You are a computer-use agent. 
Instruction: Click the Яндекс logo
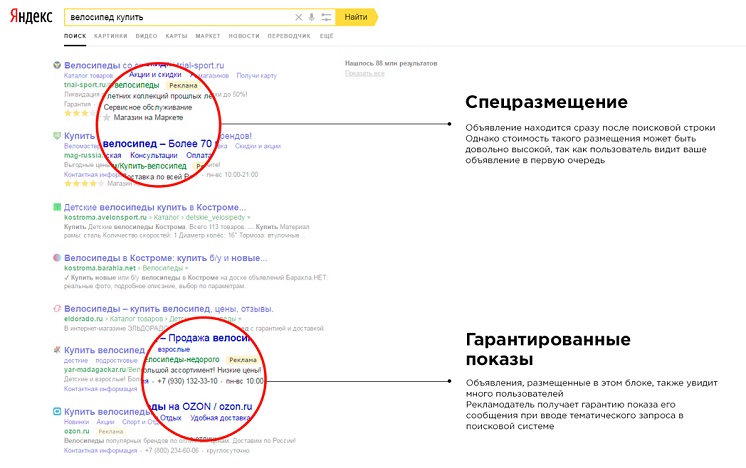point(31,16)
